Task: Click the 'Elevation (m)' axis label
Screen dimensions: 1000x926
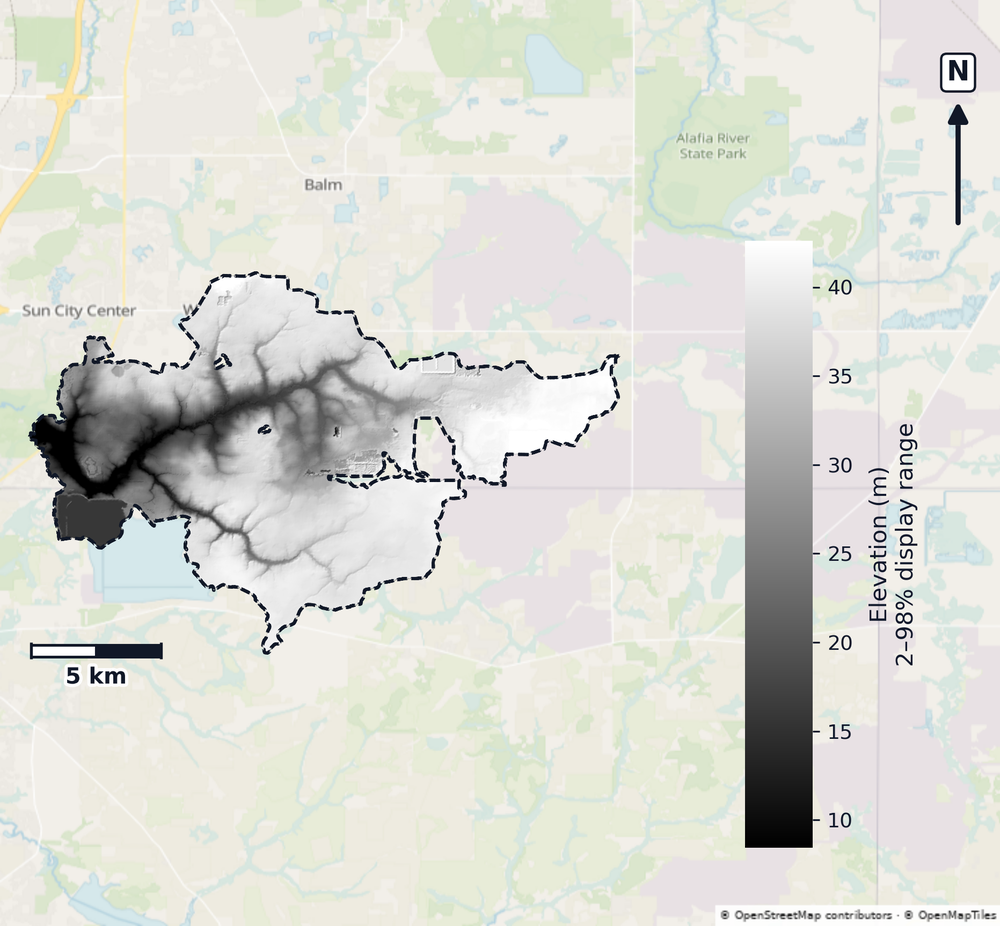Action: click(879, 545)
